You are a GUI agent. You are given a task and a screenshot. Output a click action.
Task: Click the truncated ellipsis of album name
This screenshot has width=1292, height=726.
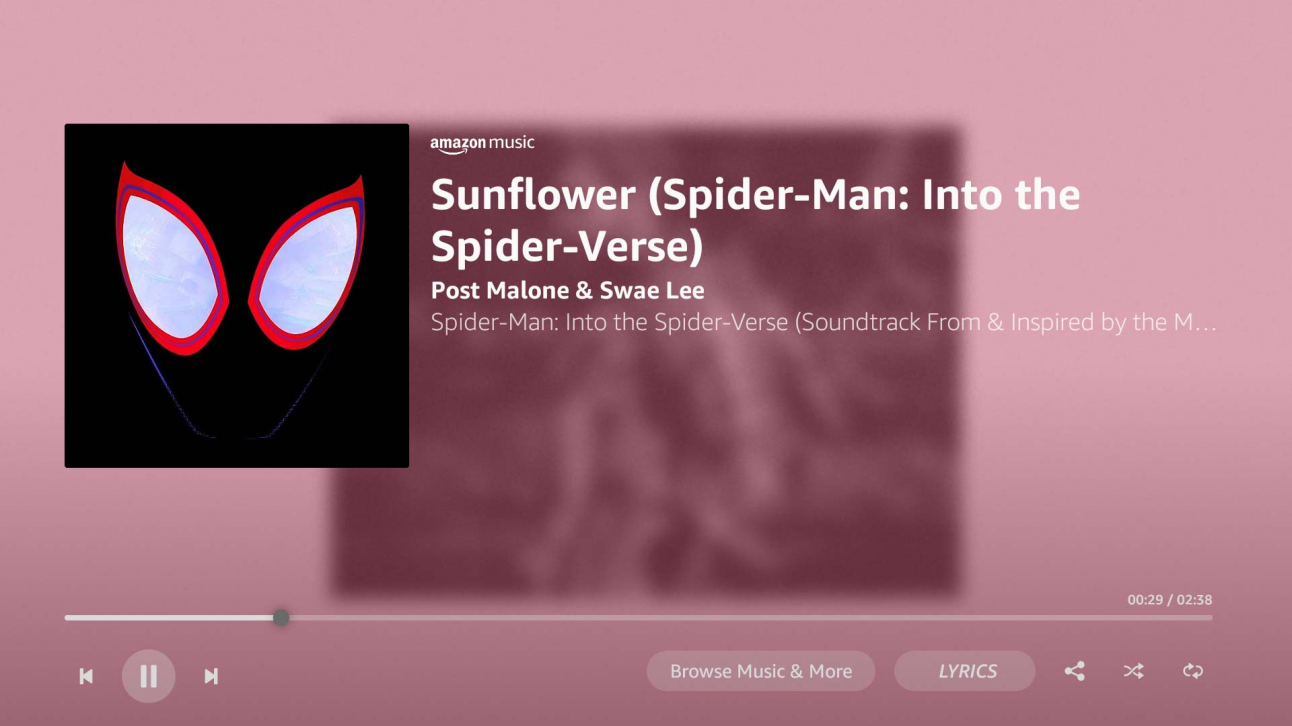[1207, 323]
